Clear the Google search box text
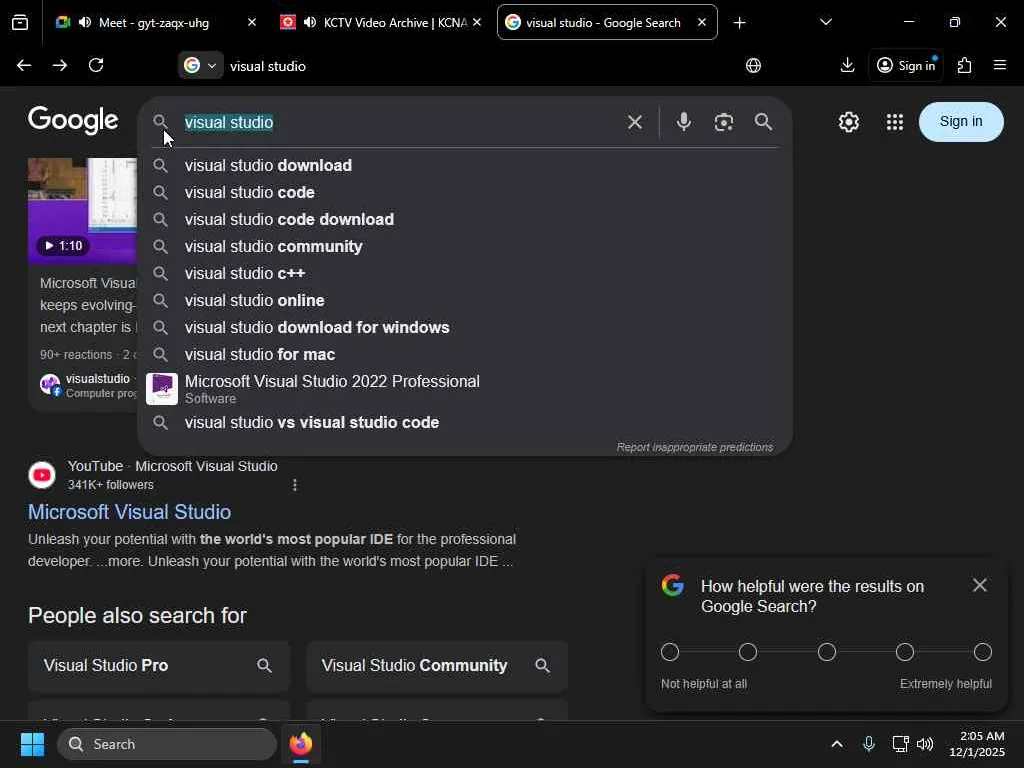 [635, 122]
